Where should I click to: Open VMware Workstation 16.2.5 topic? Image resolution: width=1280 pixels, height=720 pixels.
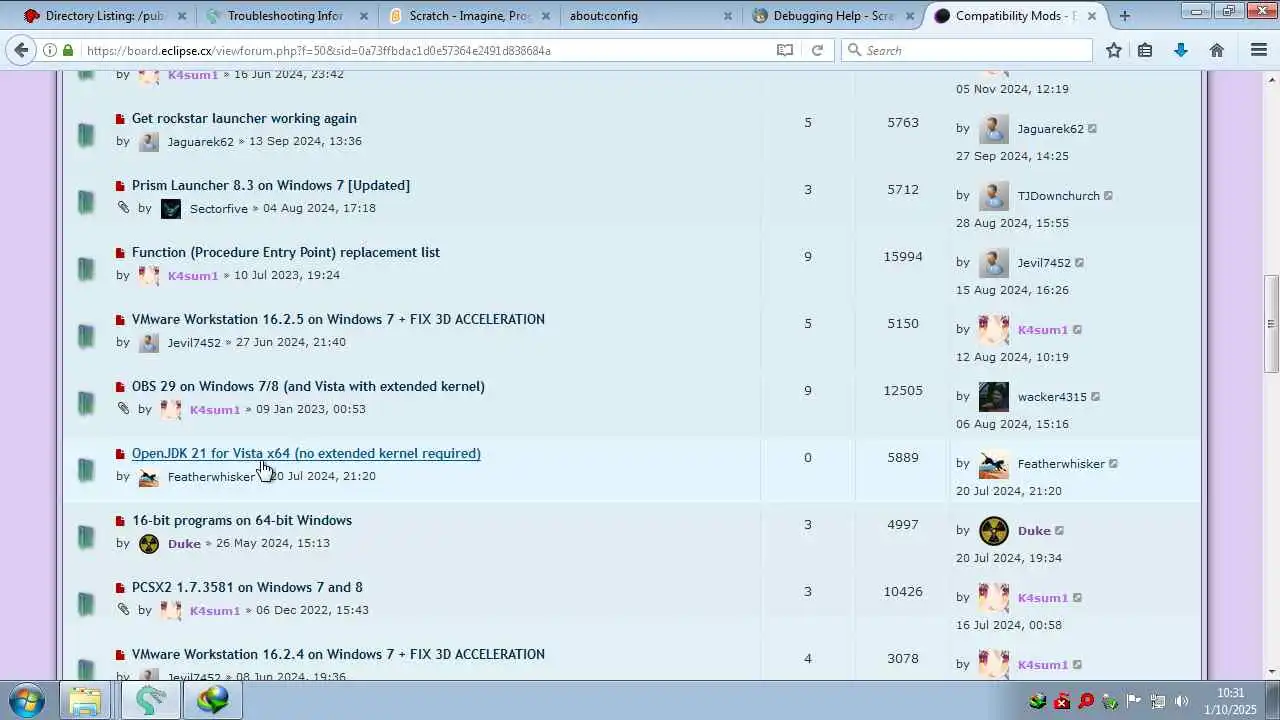tap(338, 319)
